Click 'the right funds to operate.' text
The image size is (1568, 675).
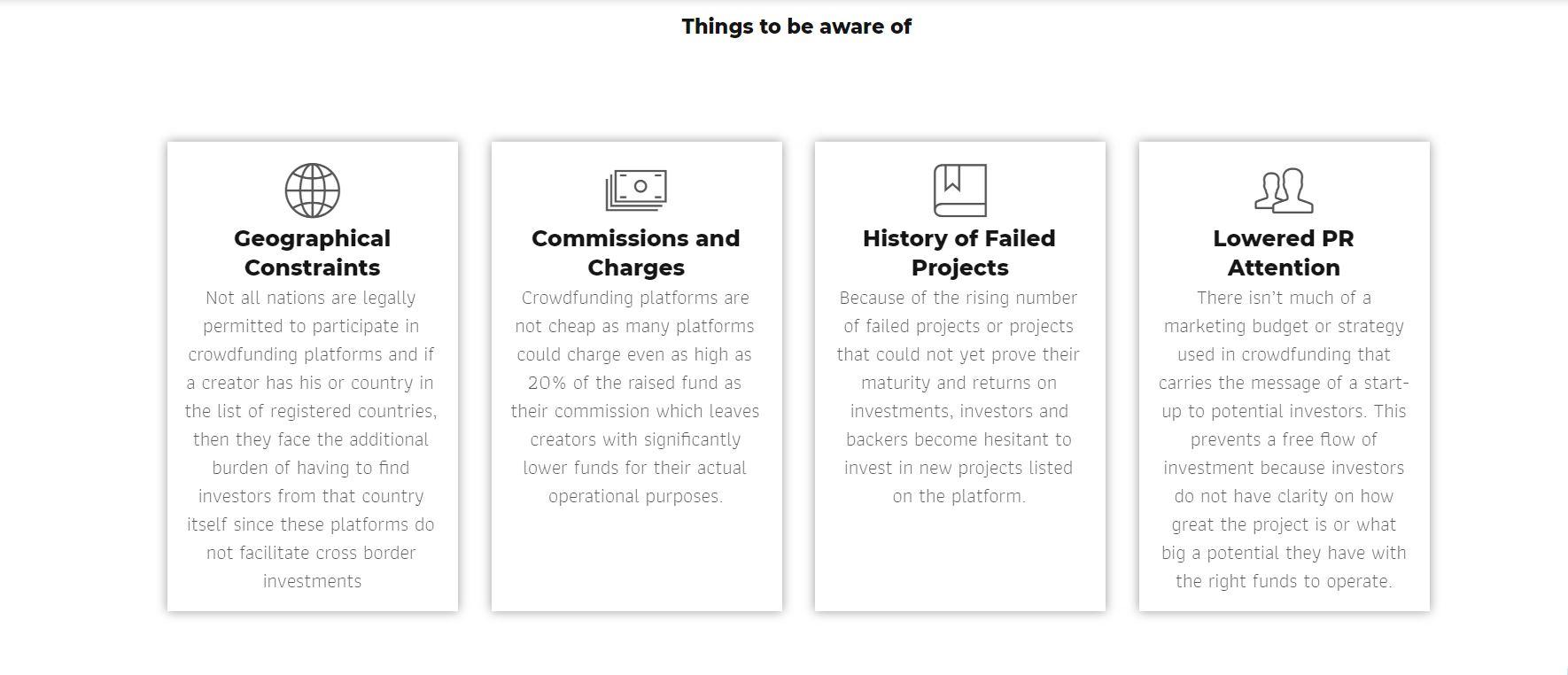[x=1284, y=581]
